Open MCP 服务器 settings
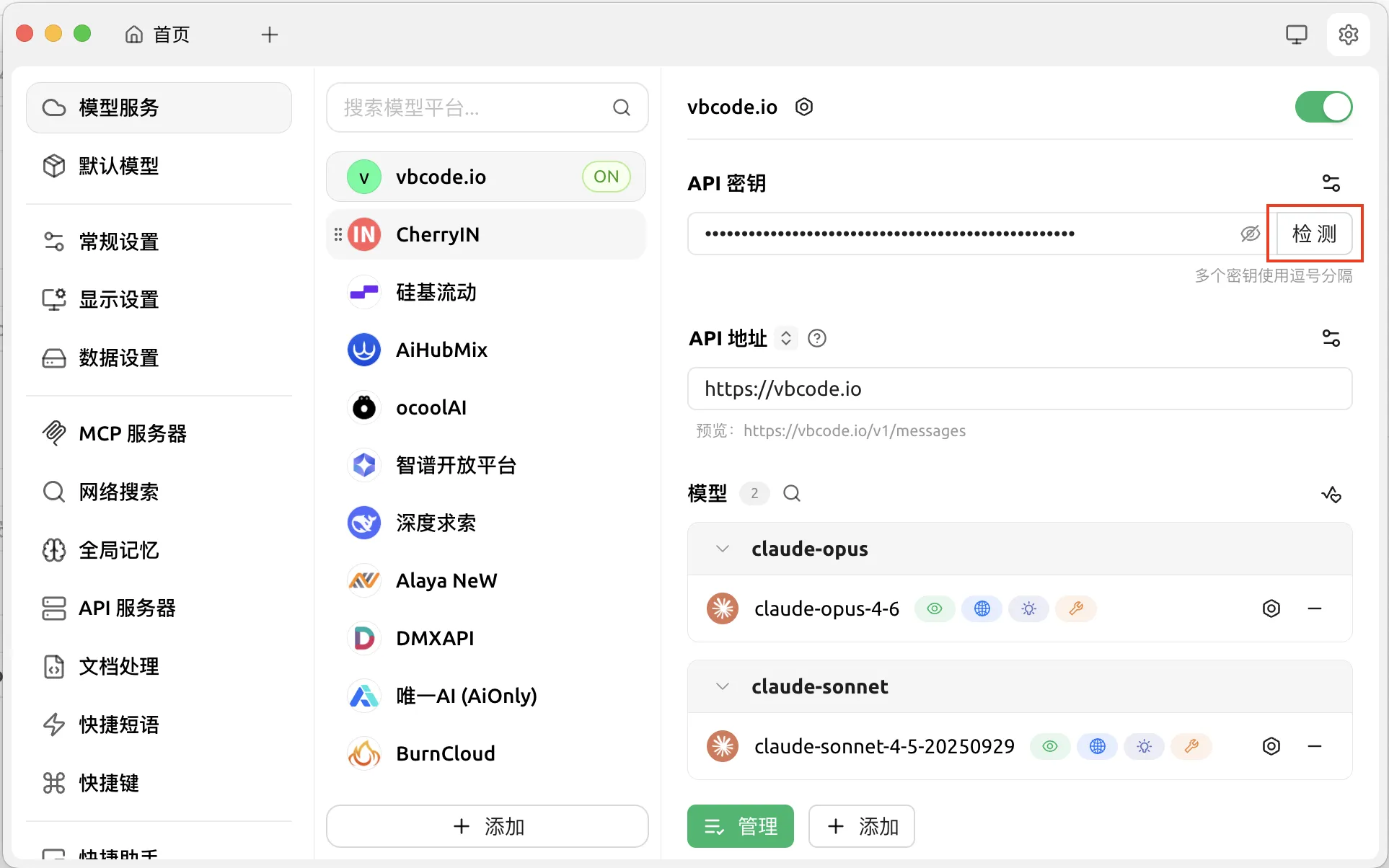Image resolution: width=1389 pixels, height=868 pixels. [x=159, y=433]
